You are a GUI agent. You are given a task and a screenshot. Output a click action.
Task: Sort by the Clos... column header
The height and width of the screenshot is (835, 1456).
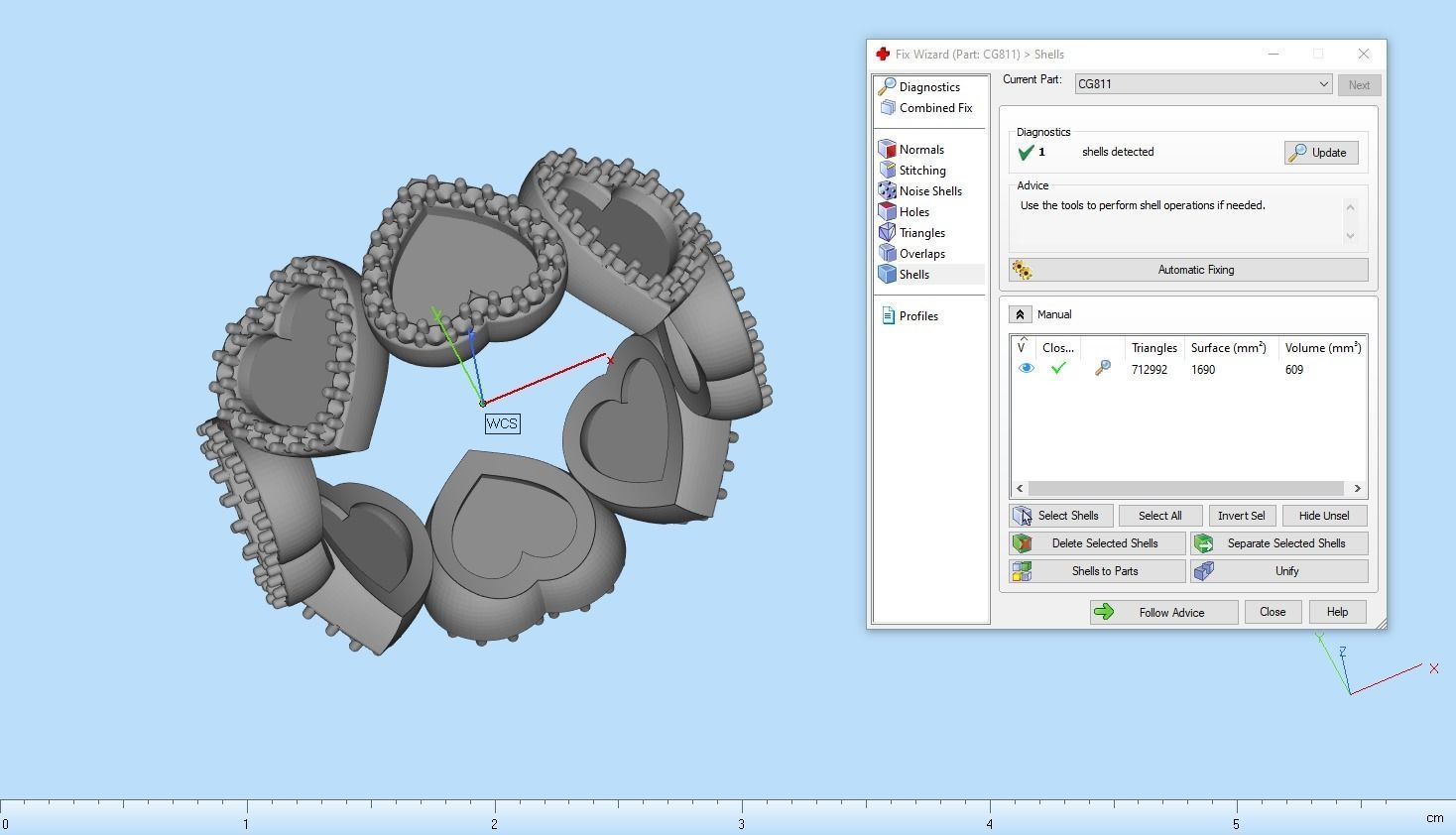(1058, 348)
